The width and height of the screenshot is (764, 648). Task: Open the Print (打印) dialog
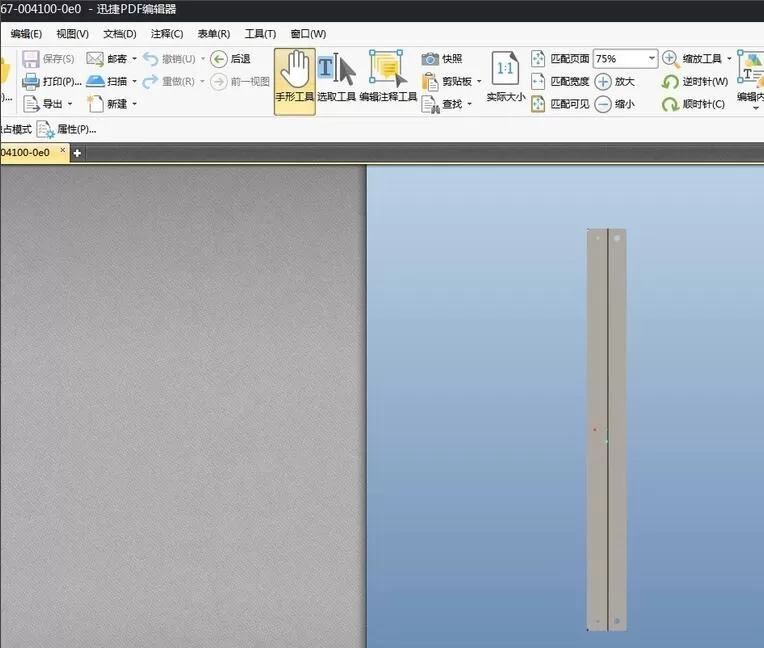point(51,81)
